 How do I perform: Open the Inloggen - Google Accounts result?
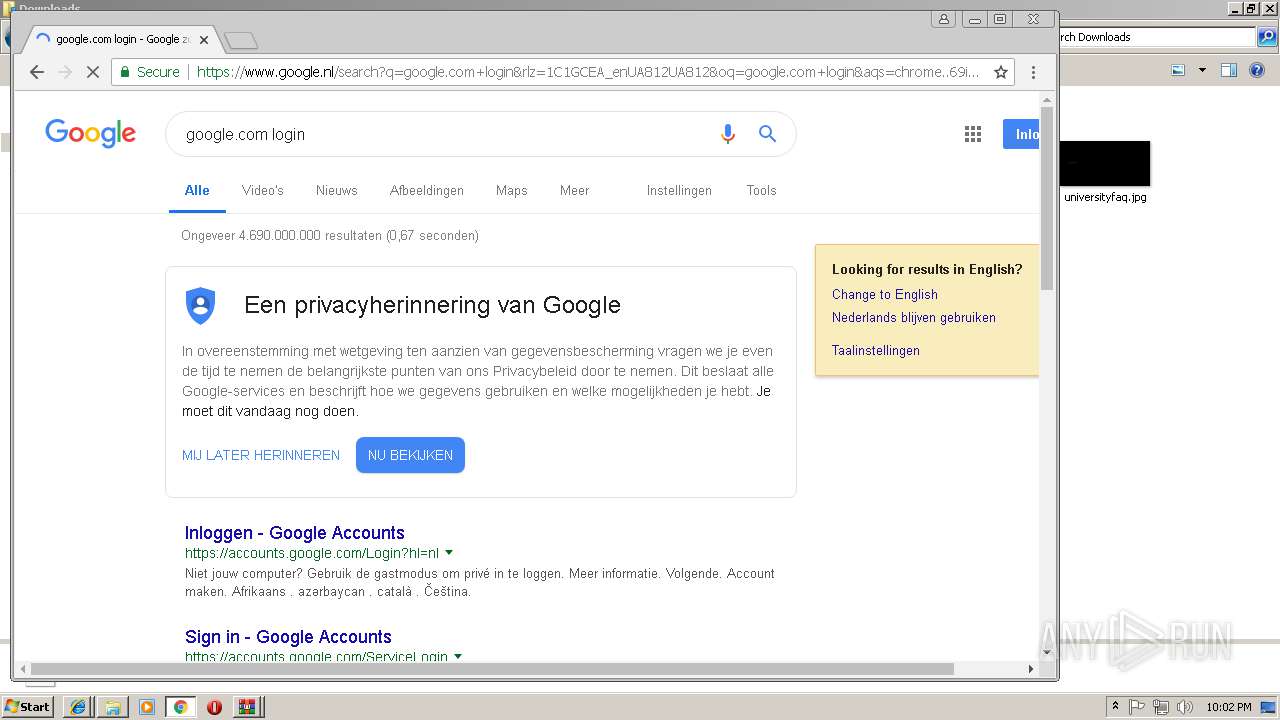click(x=295, y=533)
